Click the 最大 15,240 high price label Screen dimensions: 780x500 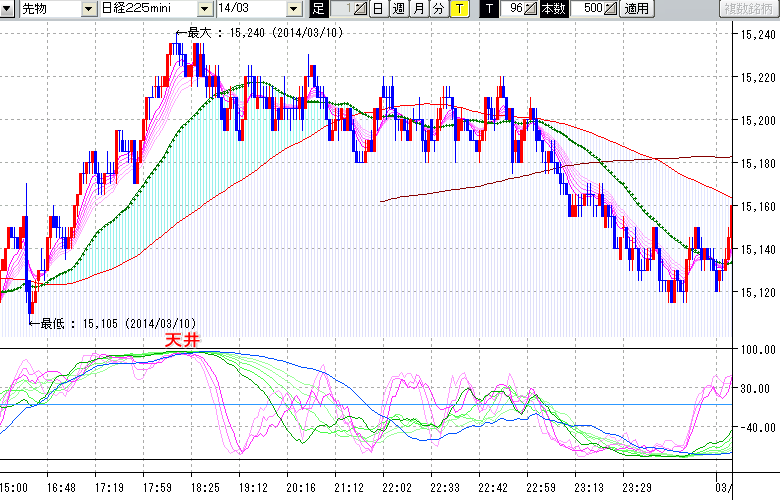[262, 33]
